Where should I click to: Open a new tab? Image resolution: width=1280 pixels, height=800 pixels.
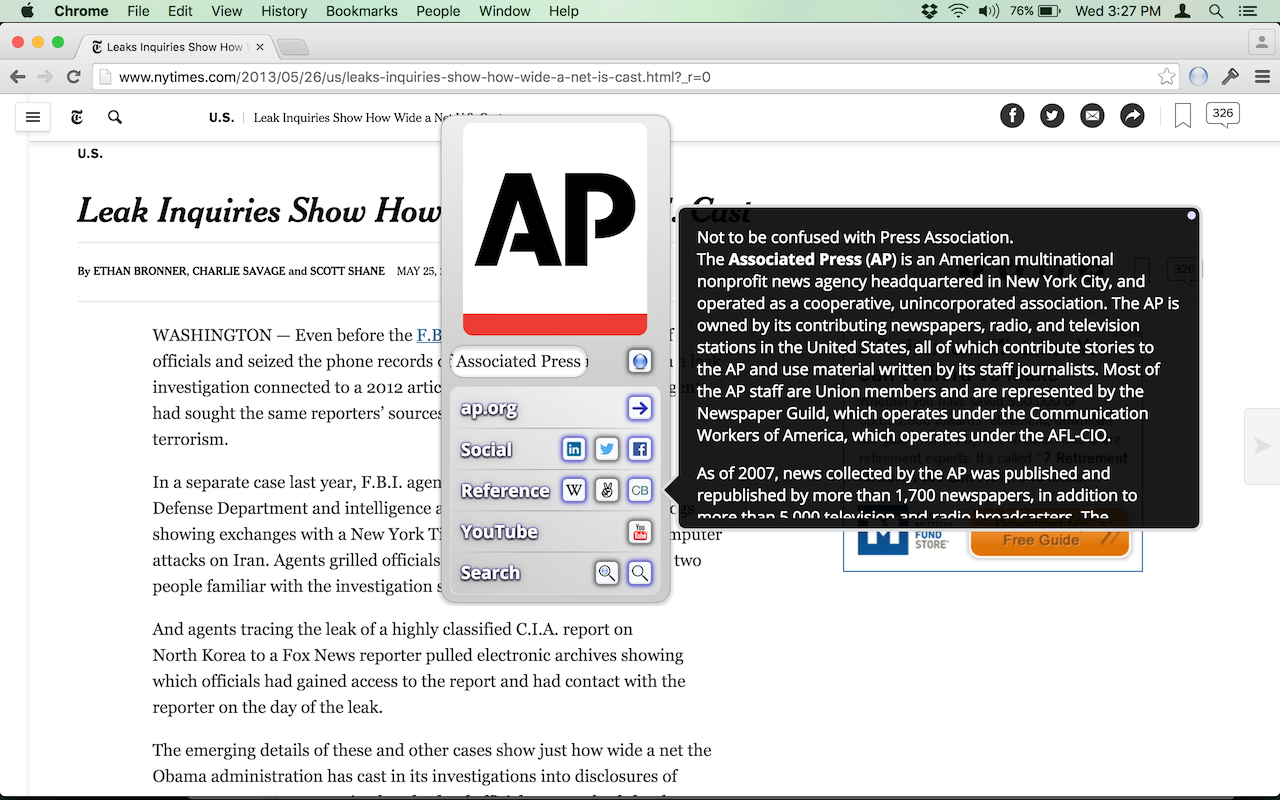(292, 47)
